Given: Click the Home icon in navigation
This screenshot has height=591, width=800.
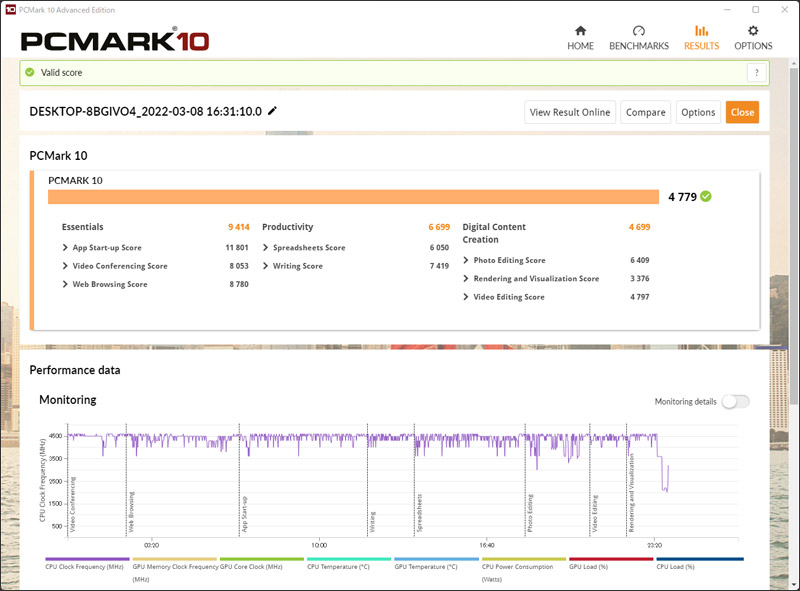Looking at the screenshot, I should (580, 31).
